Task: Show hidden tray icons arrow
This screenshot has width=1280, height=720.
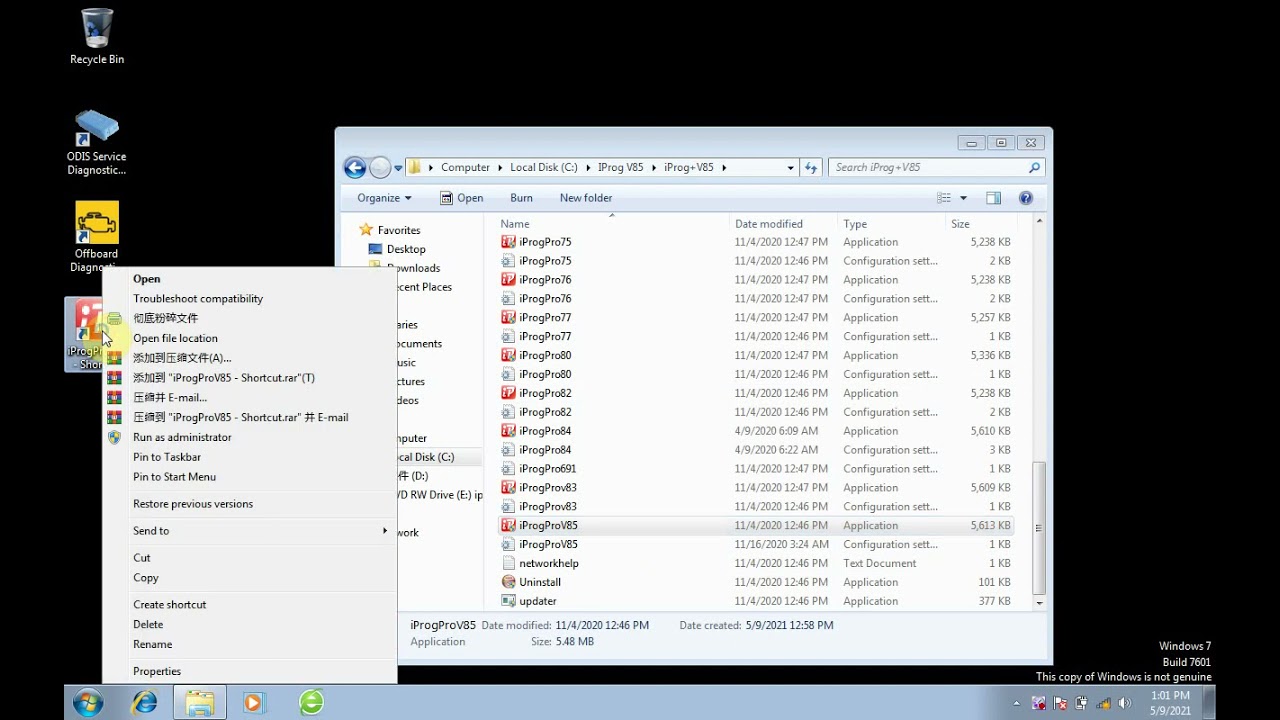Action: (x=1017, y=703)
